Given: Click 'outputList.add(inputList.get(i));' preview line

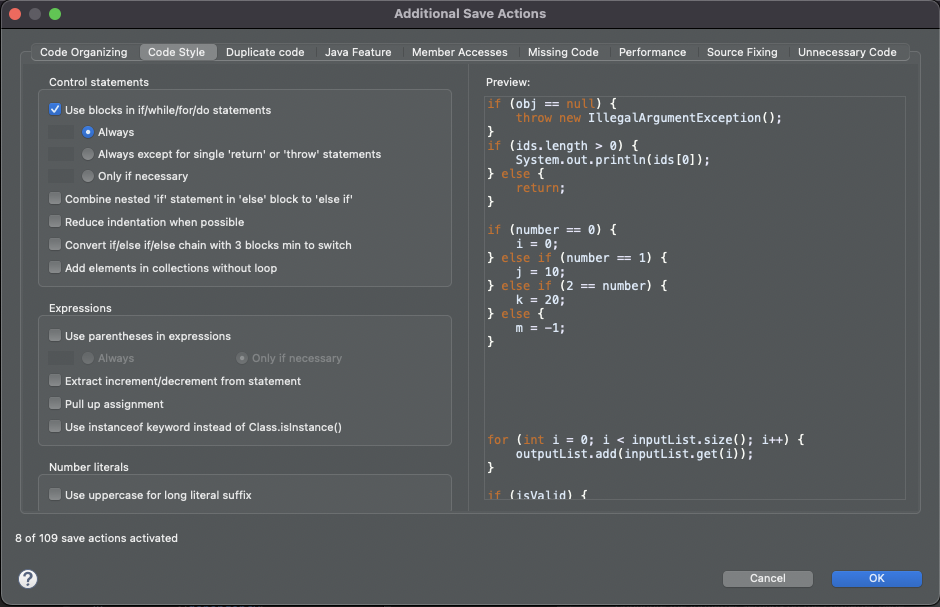Looking at the screenshot, I should 634,454.
